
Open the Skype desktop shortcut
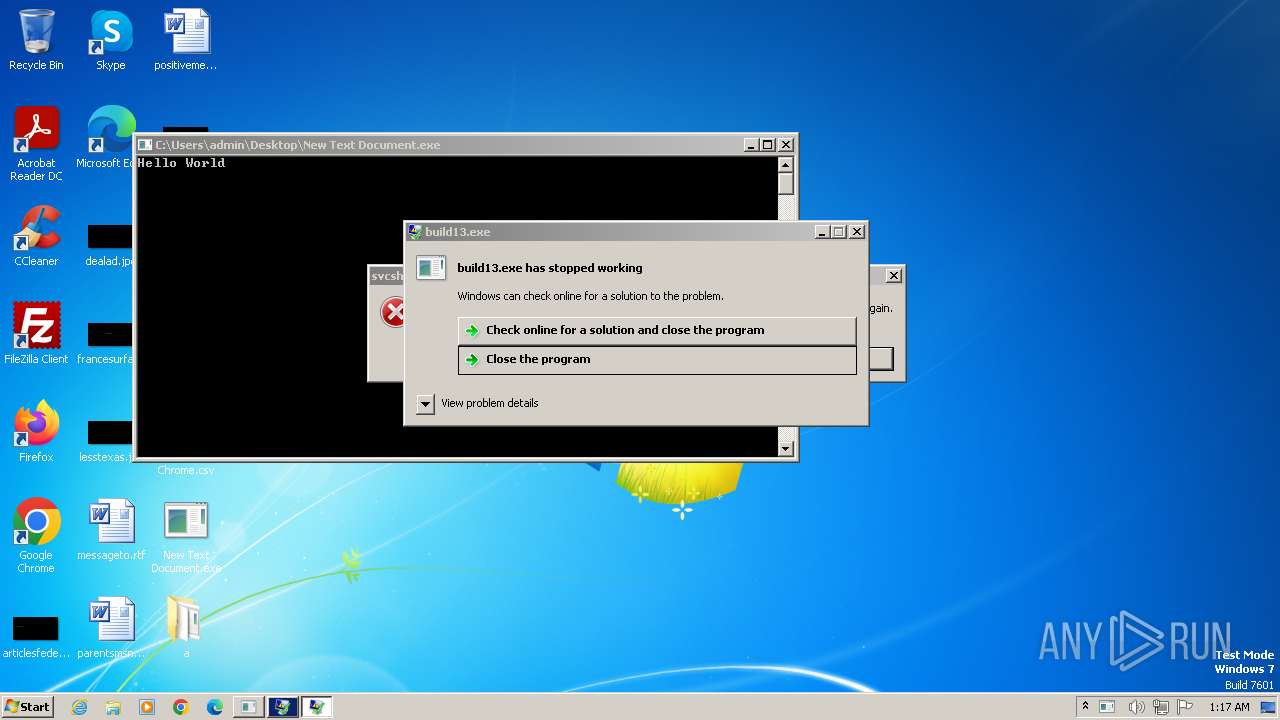(x=110, y=40)
